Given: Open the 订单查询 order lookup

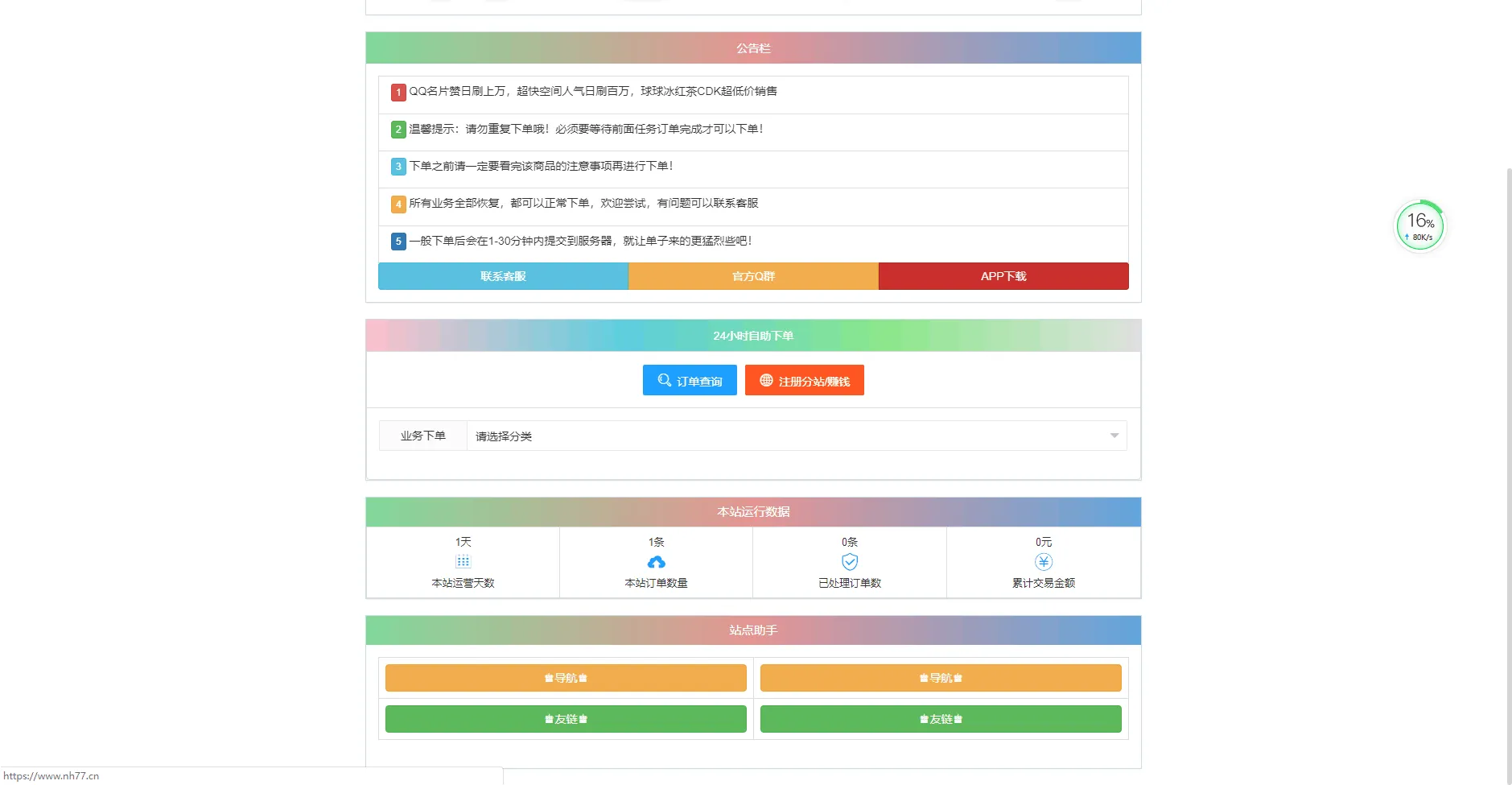Looking at the screenshot, I should (690, 380).
